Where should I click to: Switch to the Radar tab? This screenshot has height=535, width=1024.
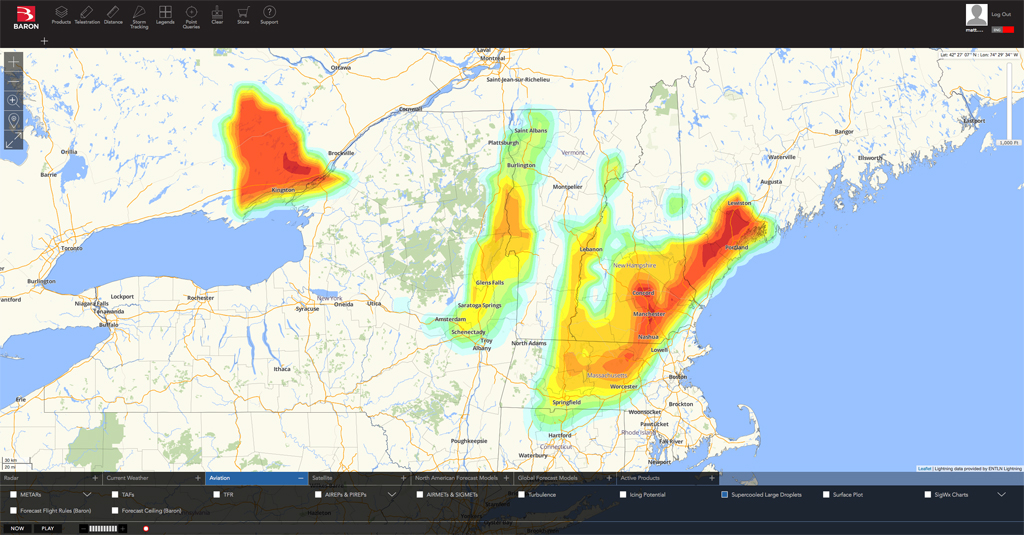pos(51,478)
